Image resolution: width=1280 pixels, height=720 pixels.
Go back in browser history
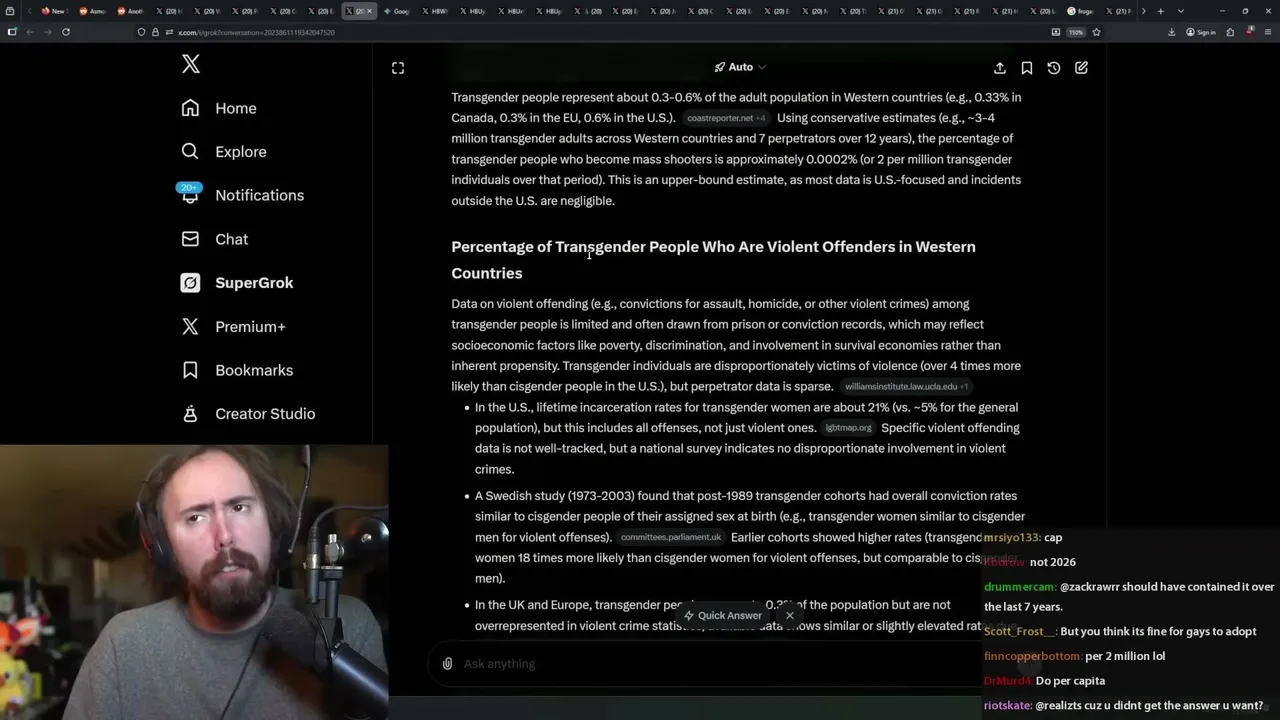click(x=30, y=32)
